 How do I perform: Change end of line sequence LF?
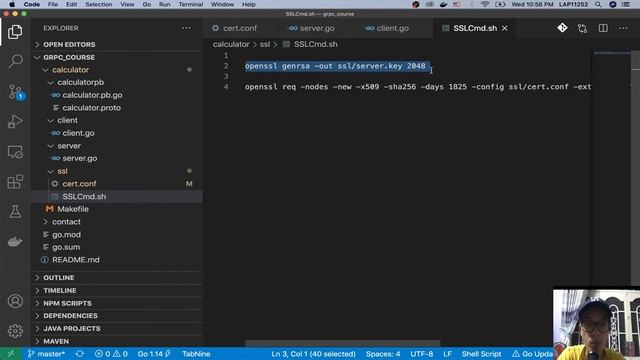[x=447, y=354]
